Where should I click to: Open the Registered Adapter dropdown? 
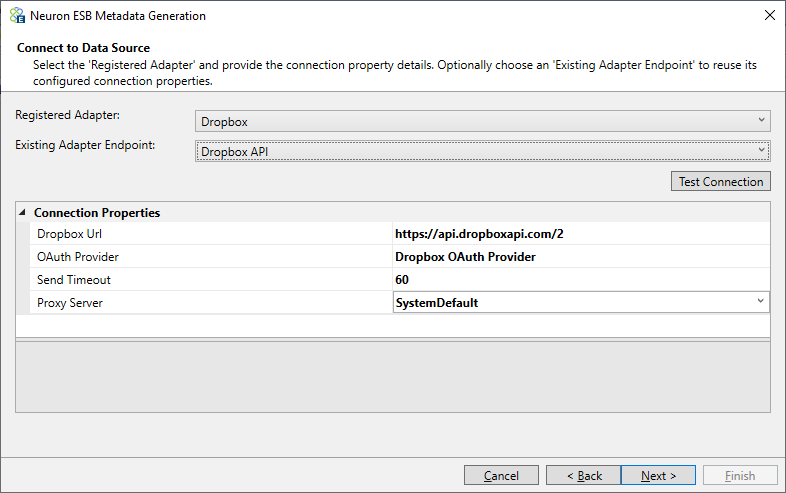[x=482, y=121]
